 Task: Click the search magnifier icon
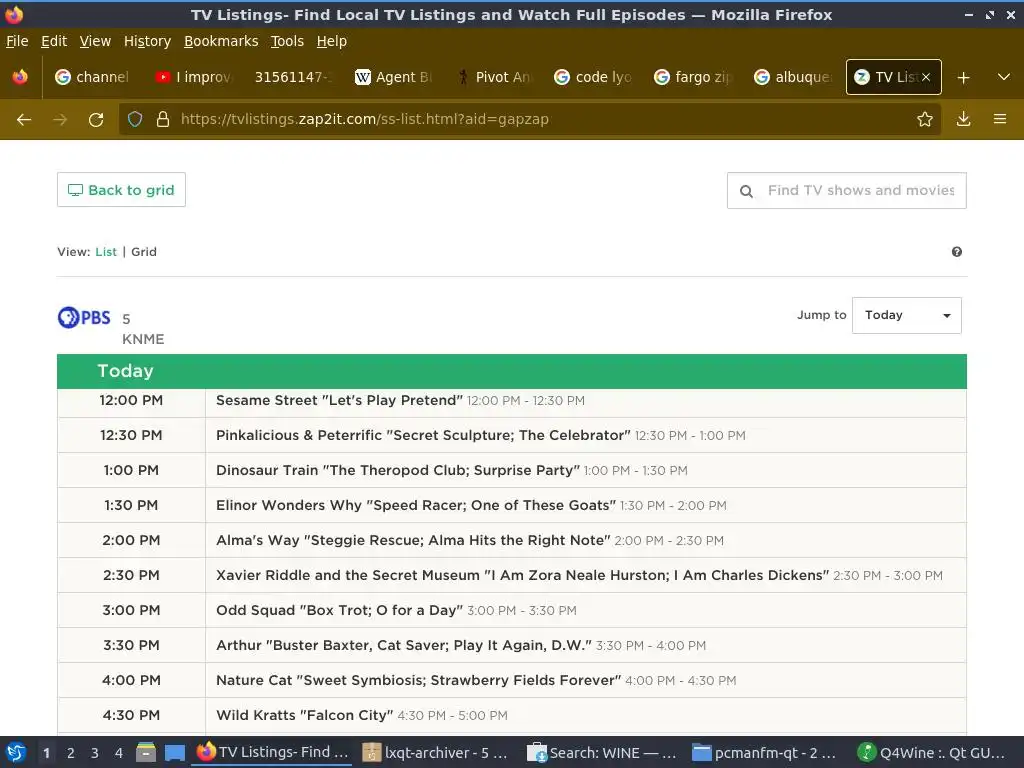[746, 191]
